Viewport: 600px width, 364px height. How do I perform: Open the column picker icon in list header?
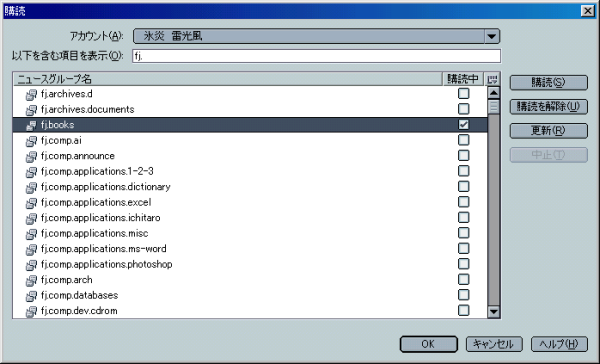[x=492, y=79]
